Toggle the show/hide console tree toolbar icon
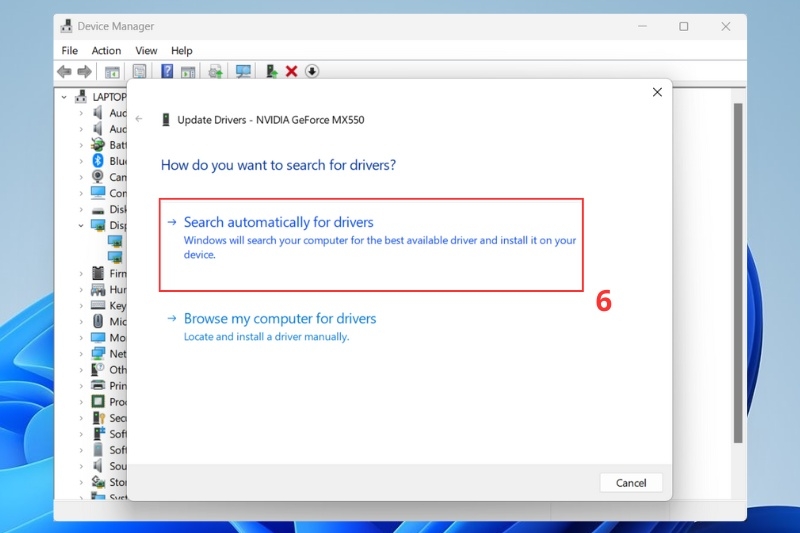This screenshot has width=800, height=533. (x=112, y=72)
